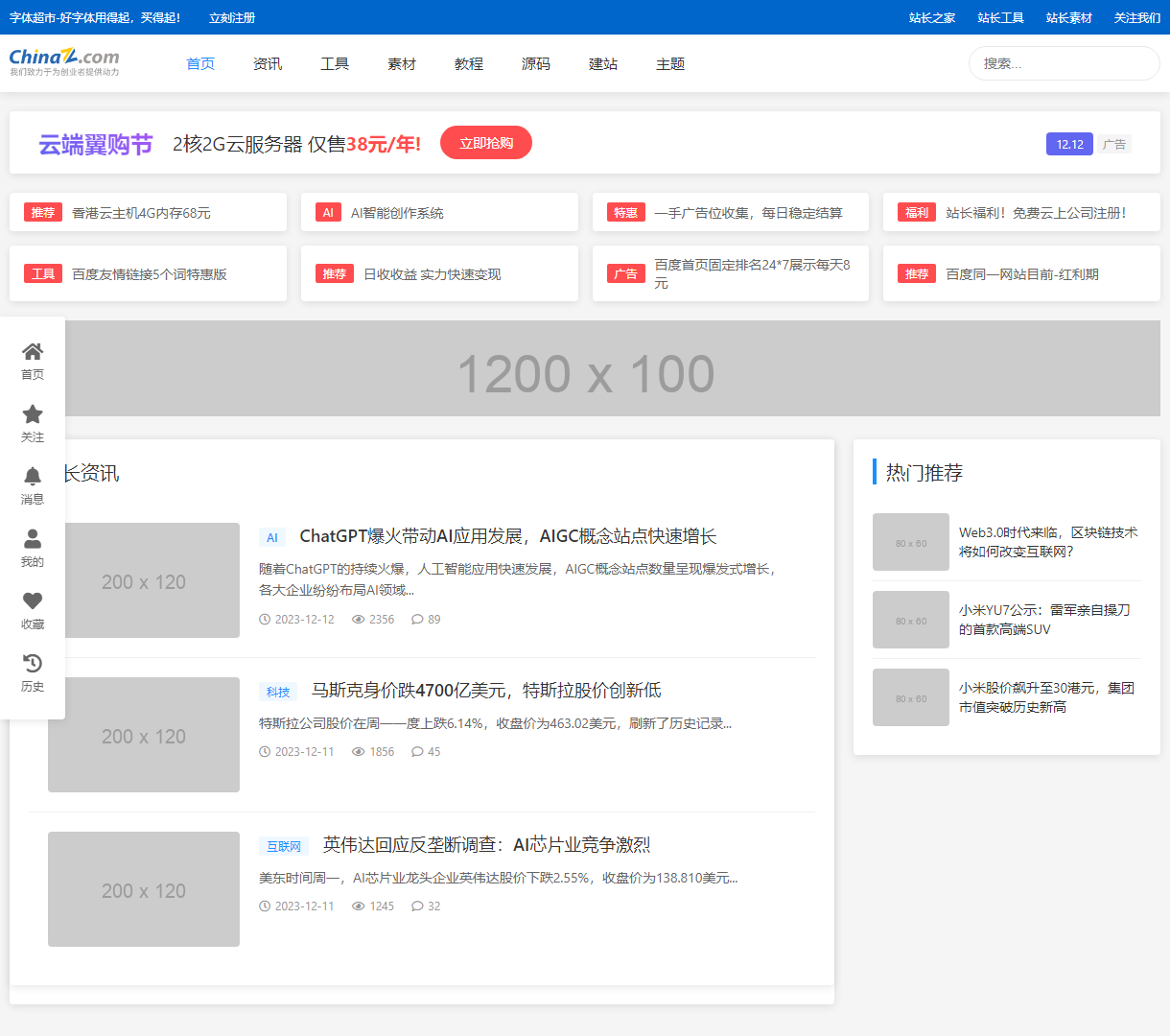Click the 立刻注册 registration link
The image size is (1170, 1036).
[231, 17]
